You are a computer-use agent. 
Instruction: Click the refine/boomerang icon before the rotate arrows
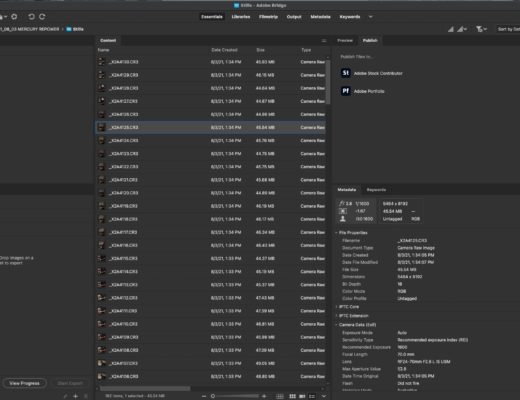click(14, 17)
